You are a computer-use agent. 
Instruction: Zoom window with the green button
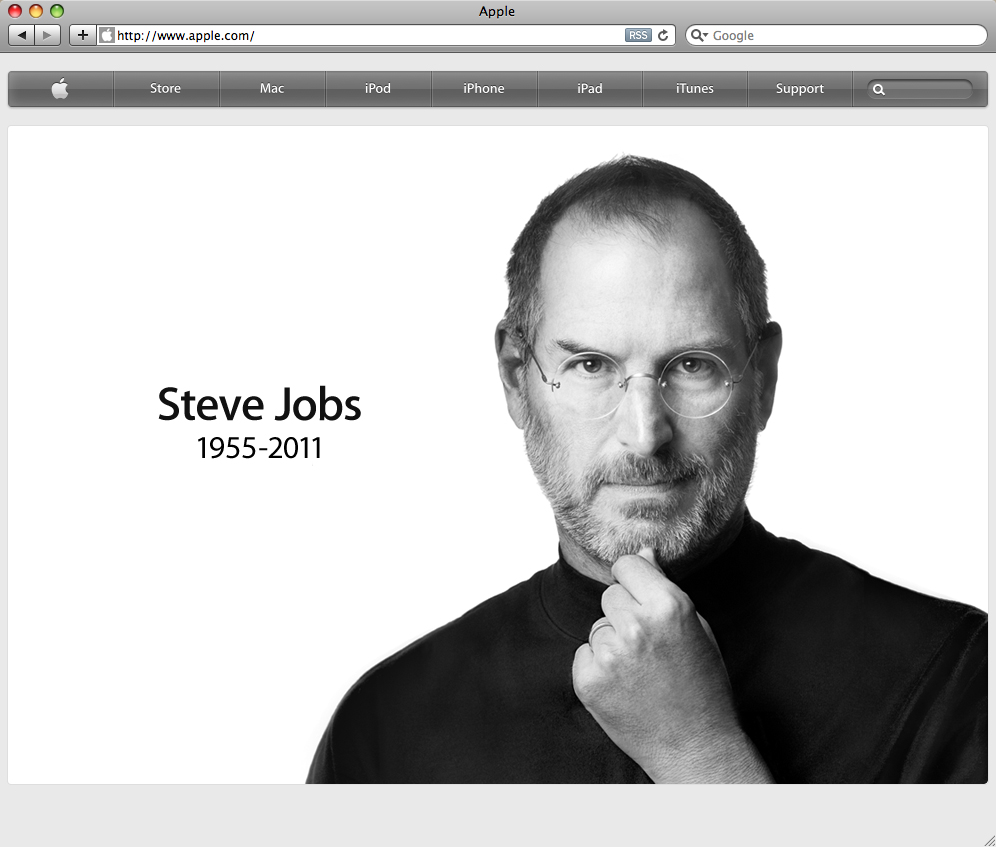57,11
